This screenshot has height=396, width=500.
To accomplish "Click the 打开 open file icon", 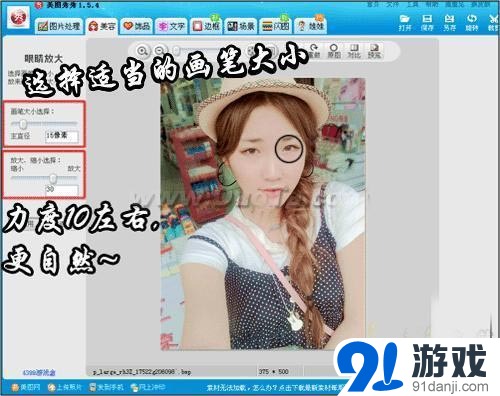I will [405, 23].
